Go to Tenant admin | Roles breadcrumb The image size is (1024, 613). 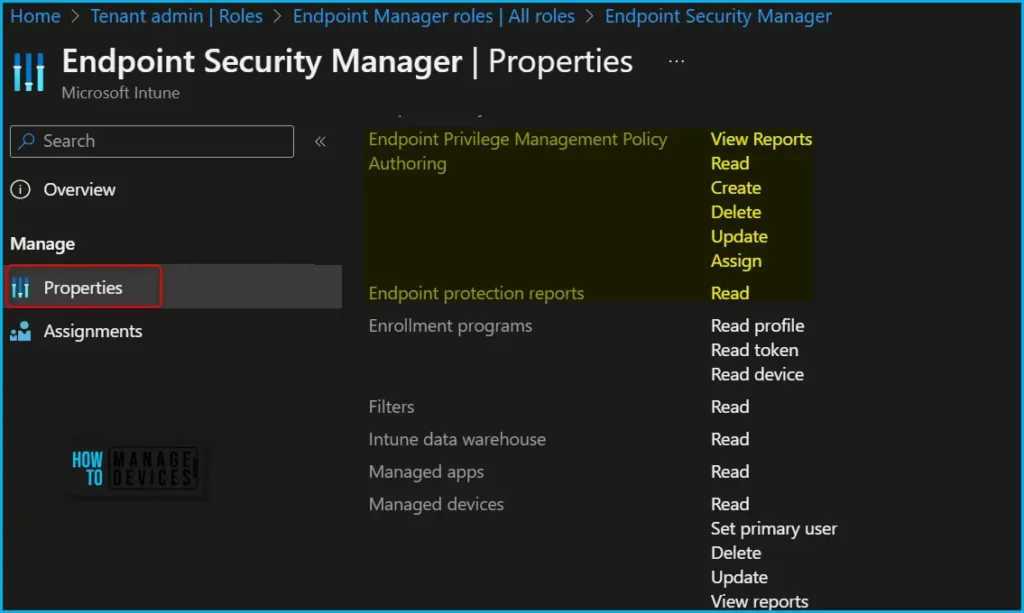[176, 16]
